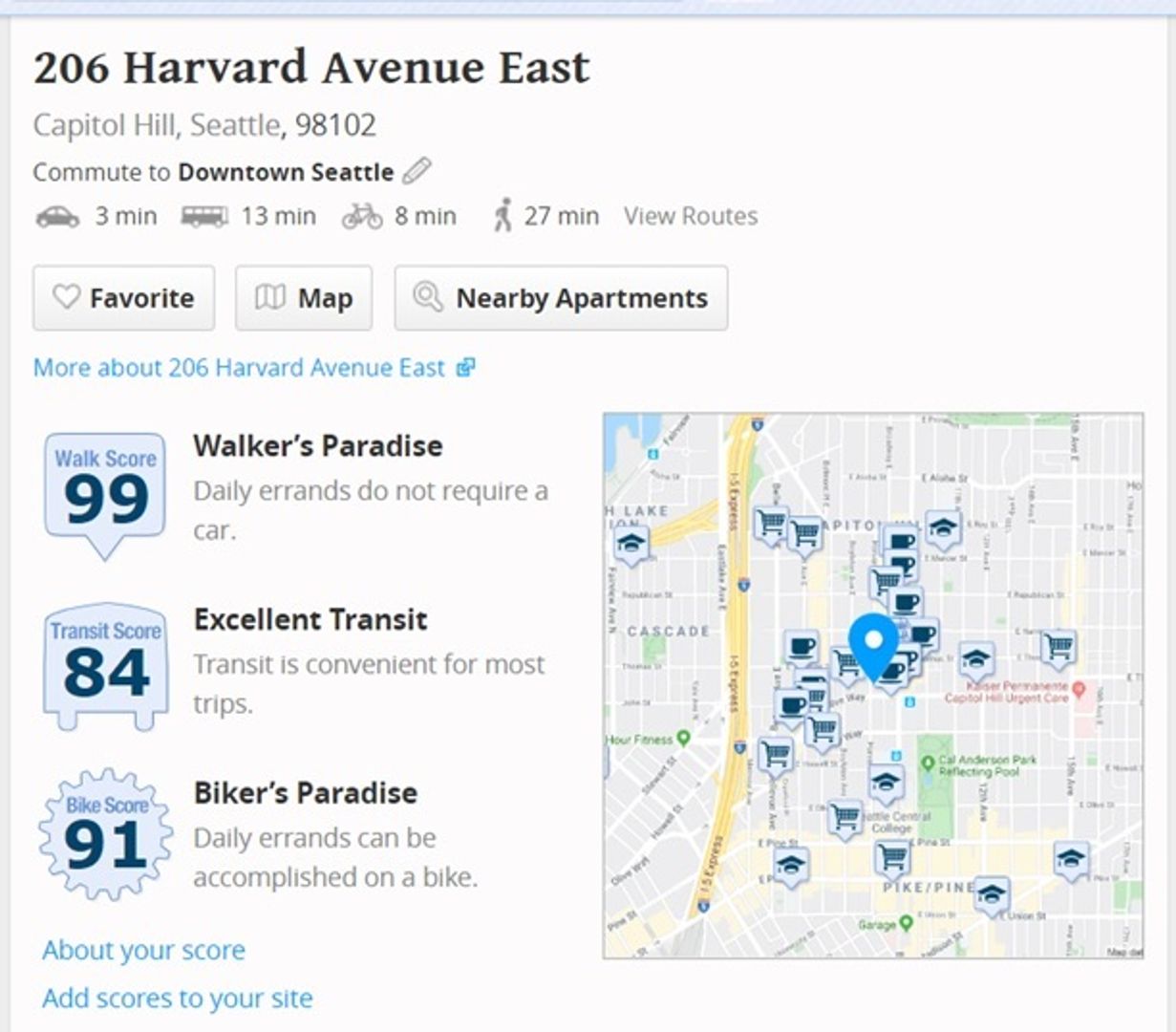Click the Cal Anderson Park green marker

coord(927,762)
